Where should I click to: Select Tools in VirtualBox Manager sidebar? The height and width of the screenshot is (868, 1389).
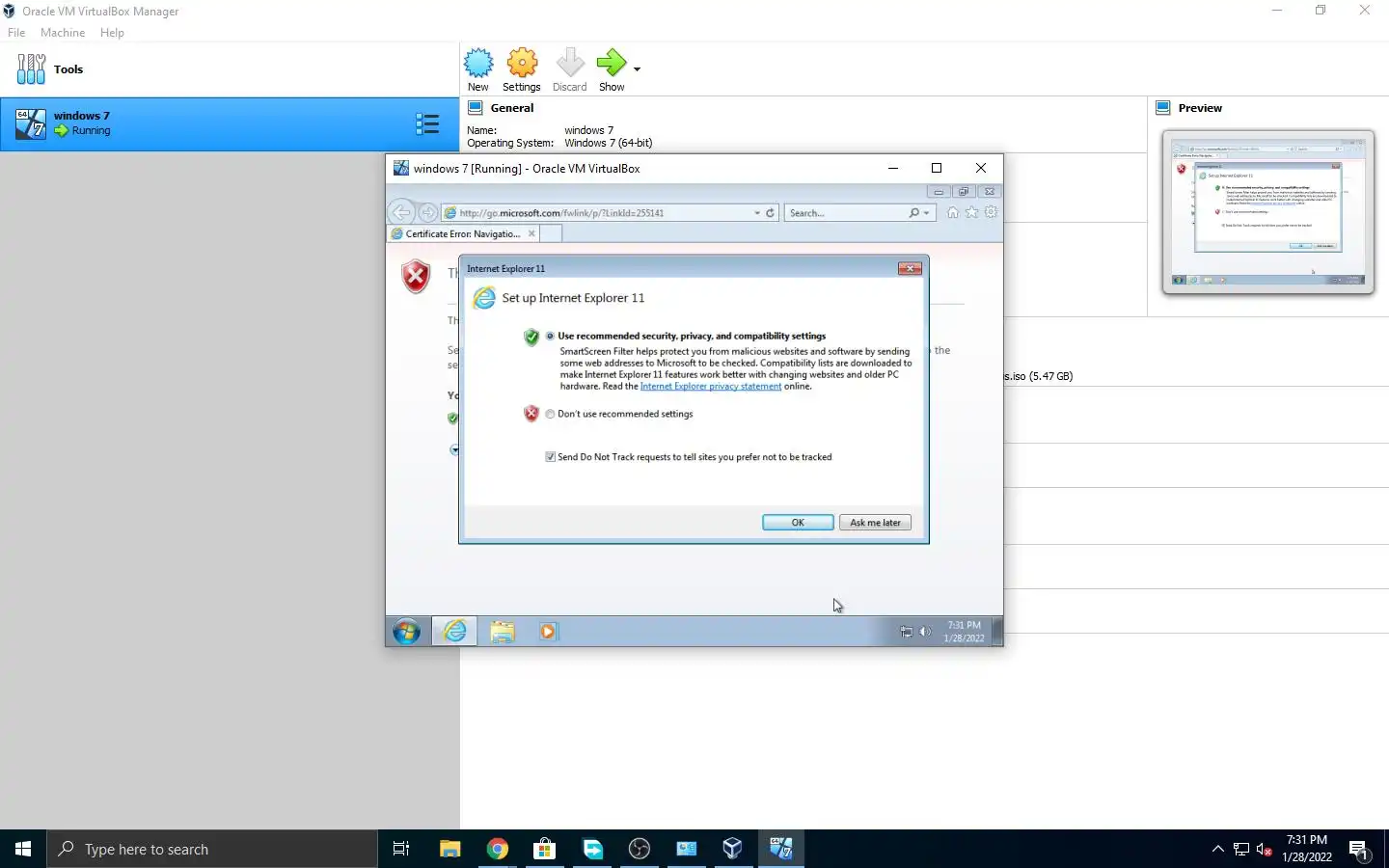click(230, 69)
